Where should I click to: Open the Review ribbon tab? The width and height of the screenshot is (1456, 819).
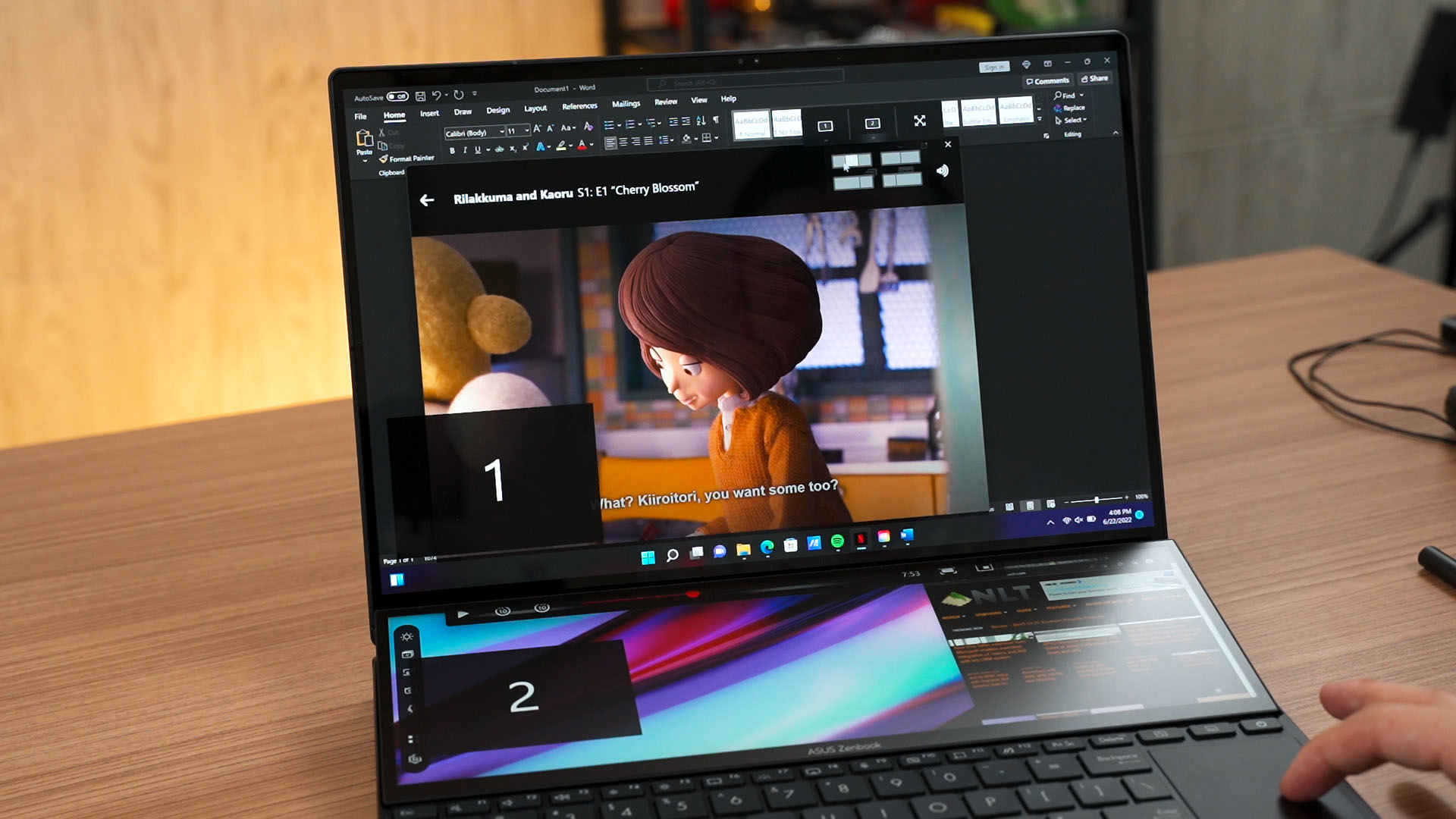(x=666, y=102)
